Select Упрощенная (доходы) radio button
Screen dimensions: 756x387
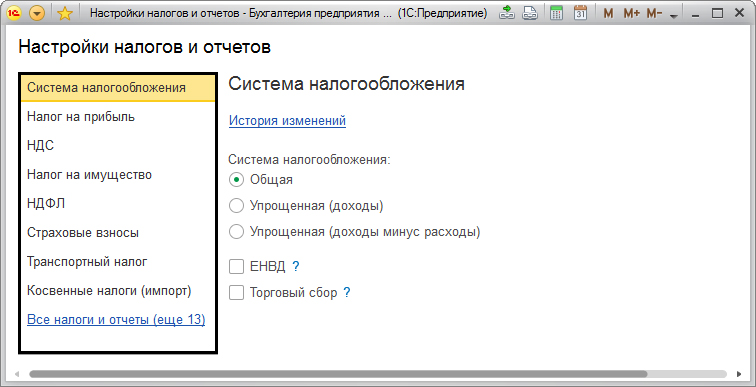(236, 206)
